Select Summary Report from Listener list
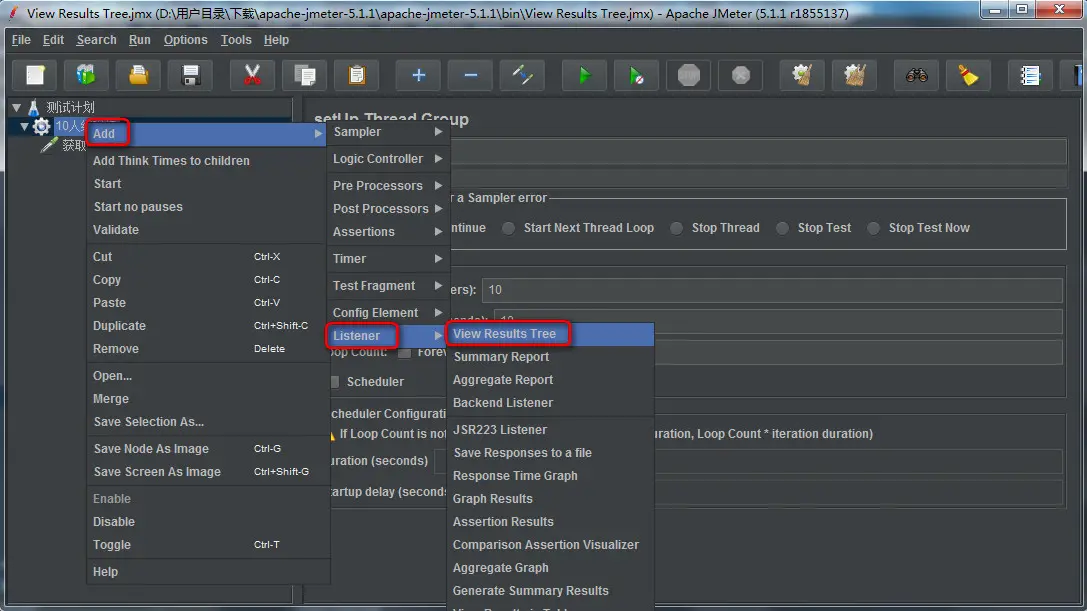Screen dimensions: 1087x611 pos(501,356)
